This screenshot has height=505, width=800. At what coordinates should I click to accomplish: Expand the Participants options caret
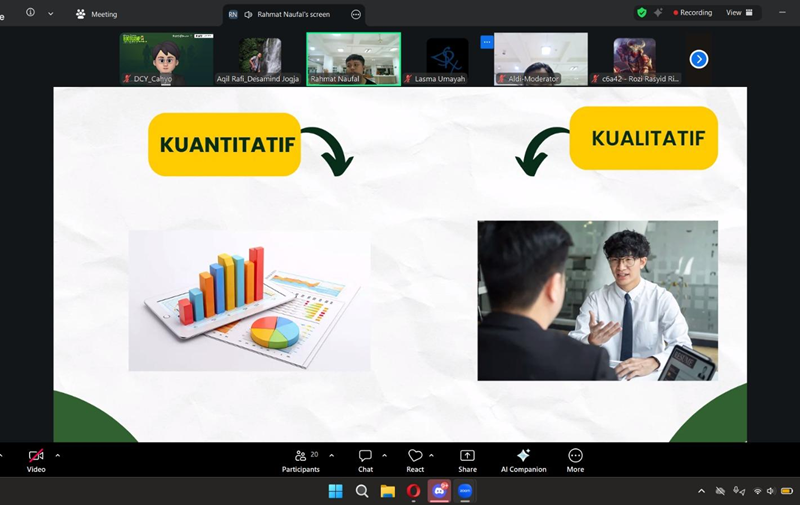pyautogui.click(x=331, y=455)
